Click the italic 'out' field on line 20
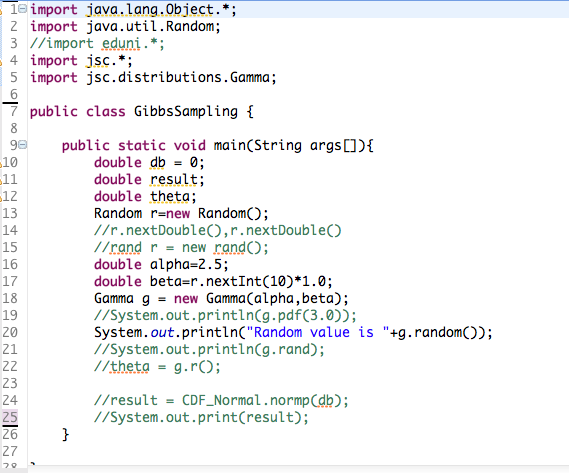 [x=162, y=333]
